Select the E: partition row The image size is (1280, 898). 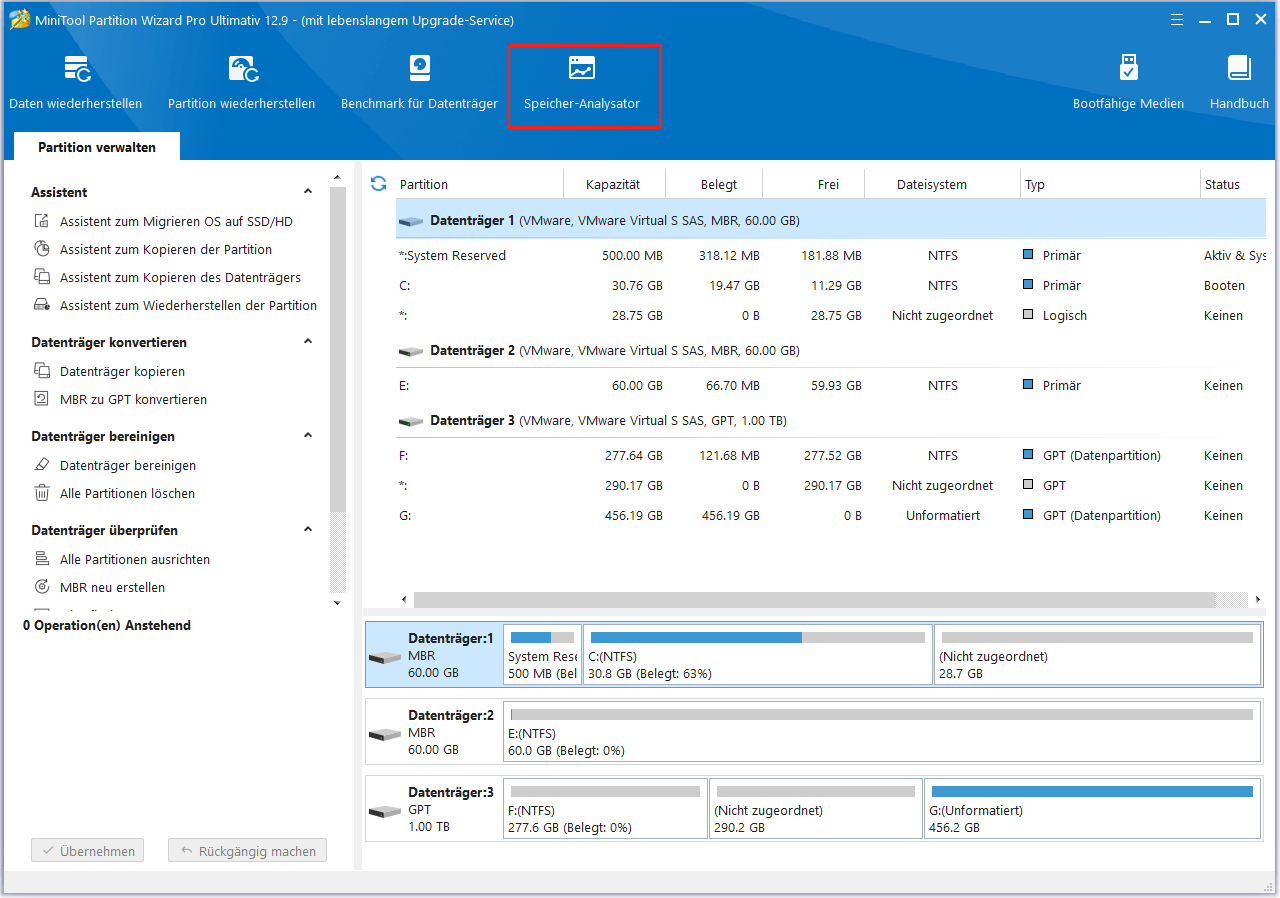(x=830, y=386)
